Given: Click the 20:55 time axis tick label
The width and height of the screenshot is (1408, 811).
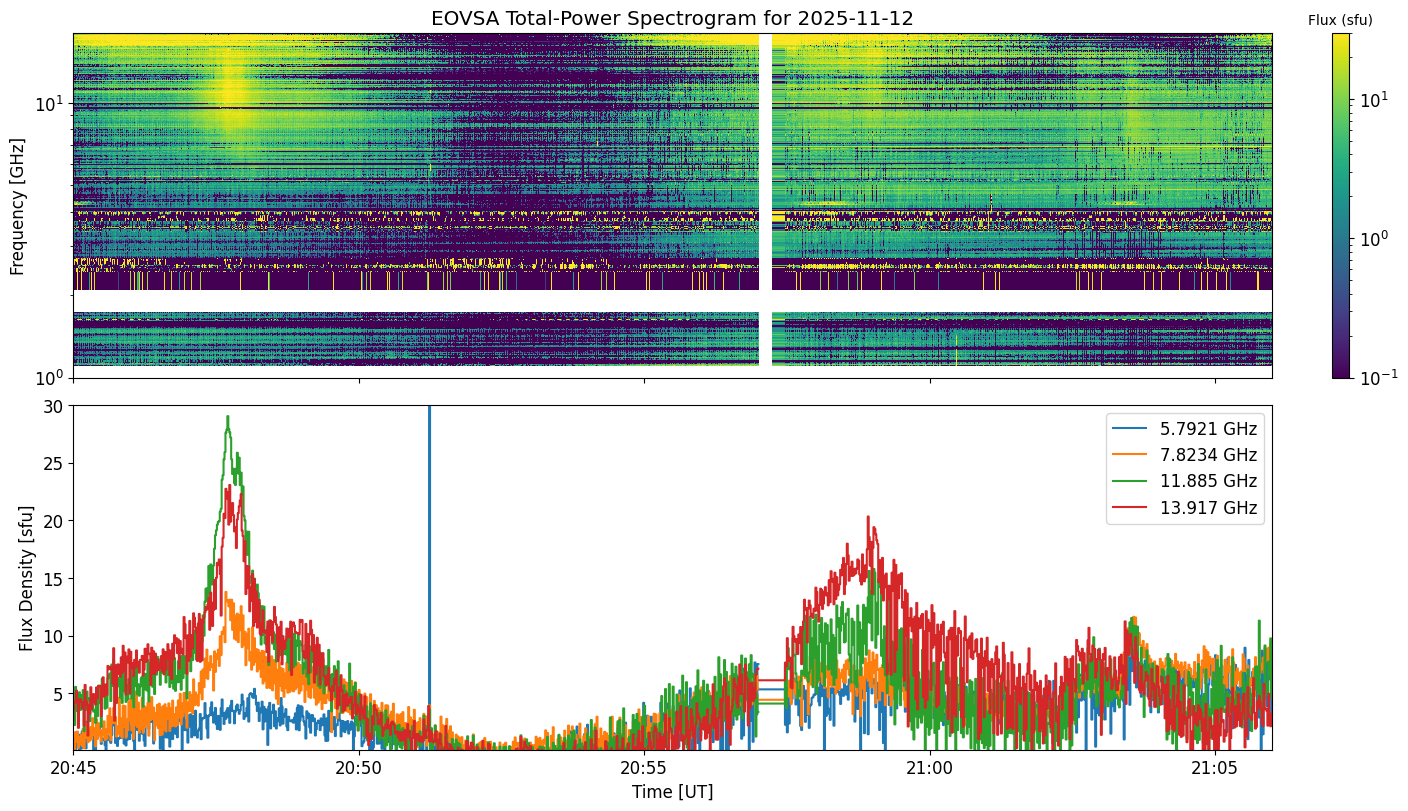Looking at the screenshot, I should point(644,769).
